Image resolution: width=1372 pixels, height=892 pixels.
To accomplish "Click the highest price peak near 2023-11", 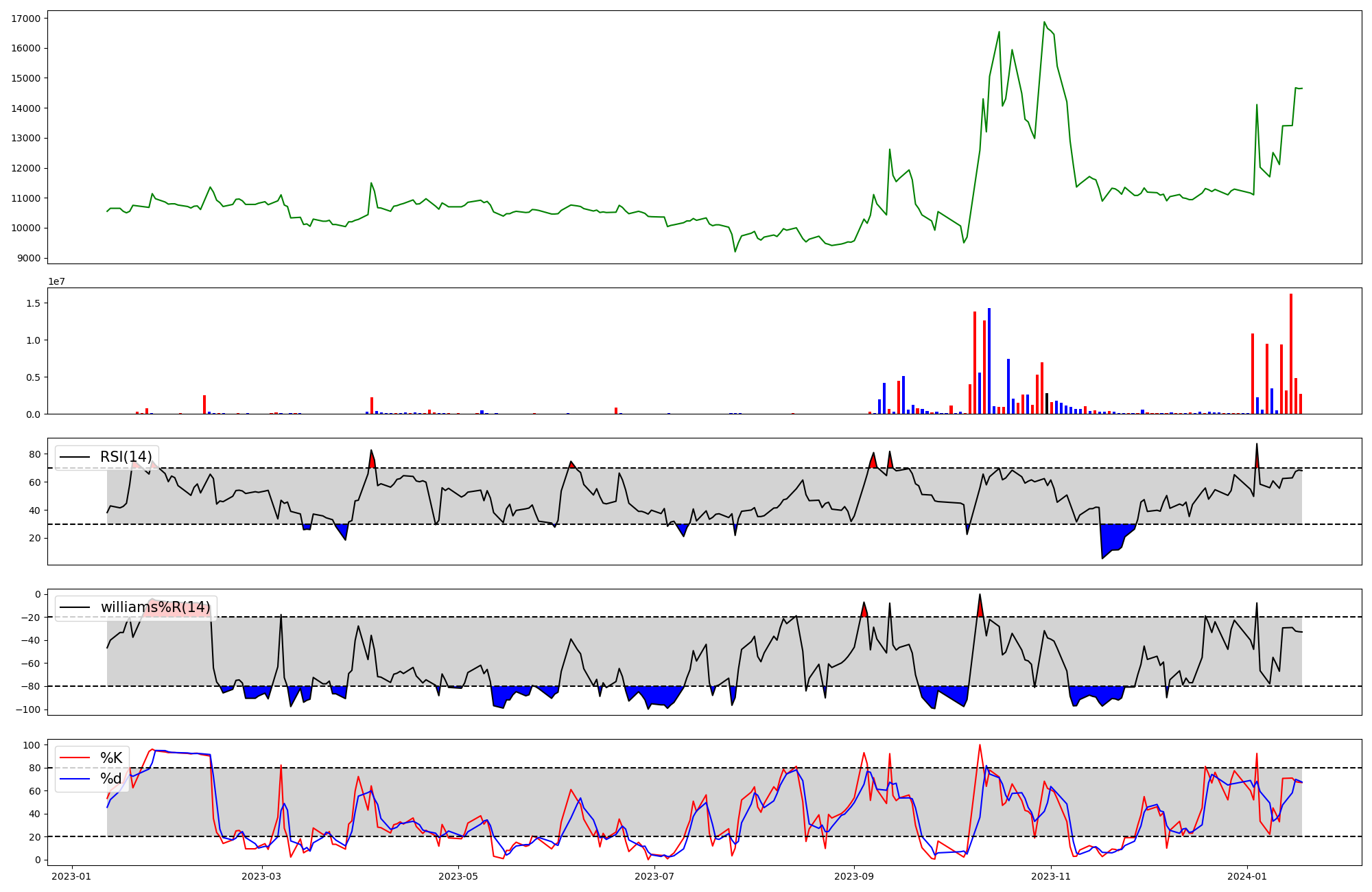I will pyautogui.click(x=1044, y=23).
